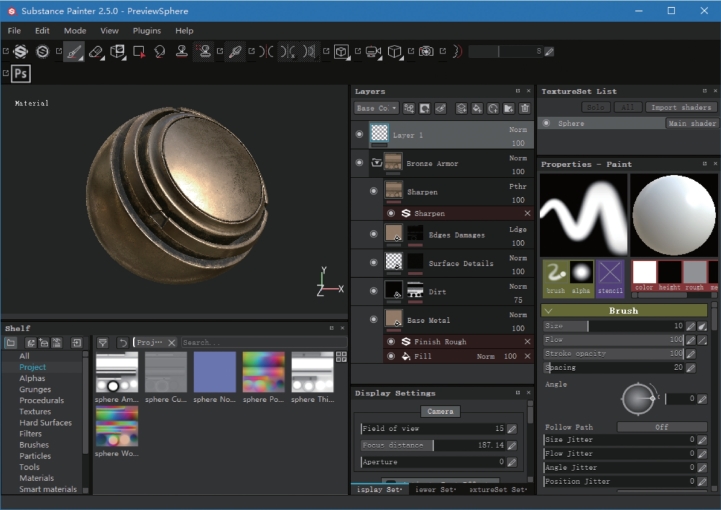Toggle visibility of Surface Details layer
The width and height of the screenshot is (721, 510).
point(373,263)
